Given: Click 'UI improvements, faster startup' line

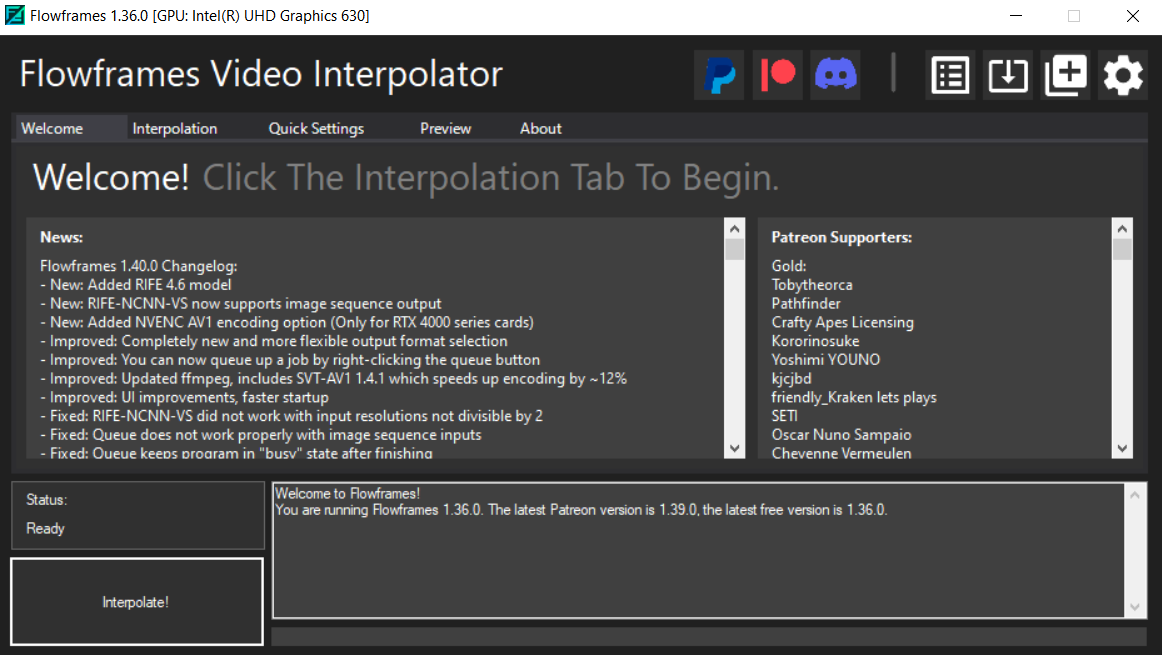Looking at the screenshot, I should point(185,397).
